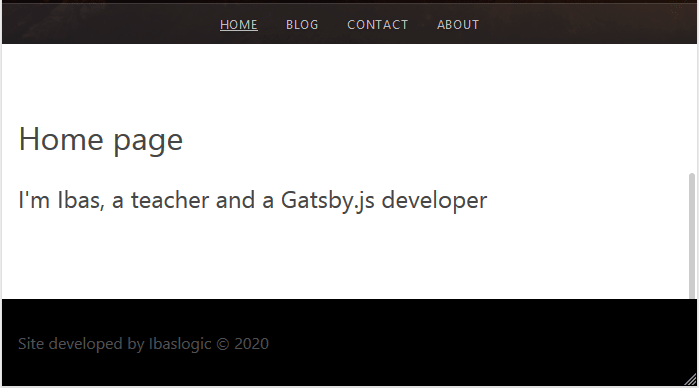Select the "Home page" heading

coord(101,140)
